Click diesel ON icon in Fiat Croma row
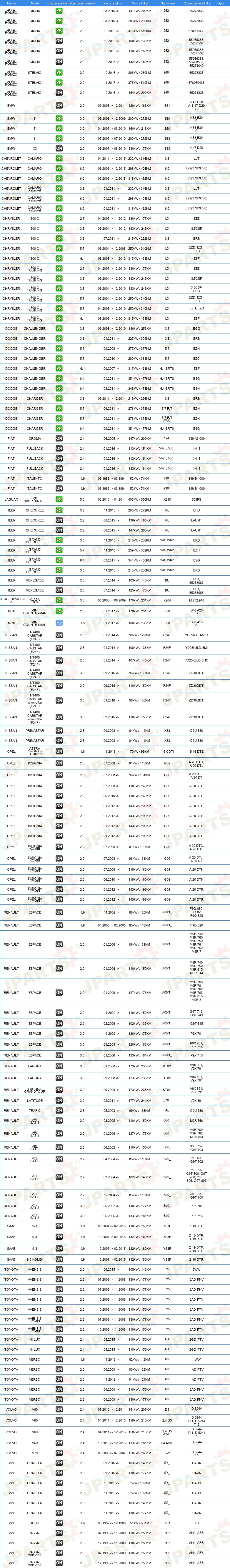Viewport: 230px width, 1568px height. [x=59, y=438]
